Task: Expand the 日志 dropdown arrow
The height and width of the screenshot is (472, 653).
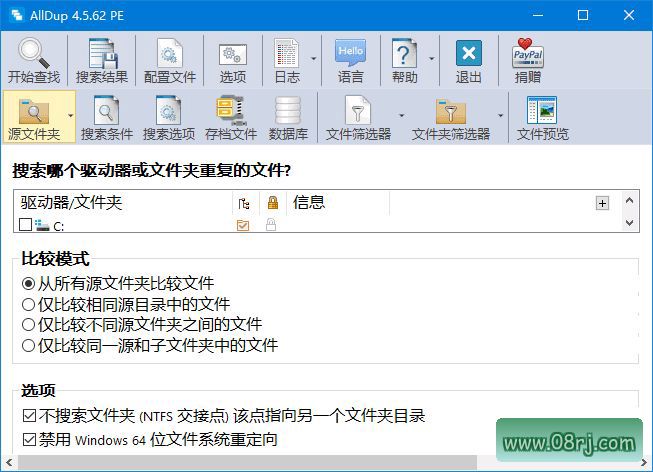Action: pos(313,58)
